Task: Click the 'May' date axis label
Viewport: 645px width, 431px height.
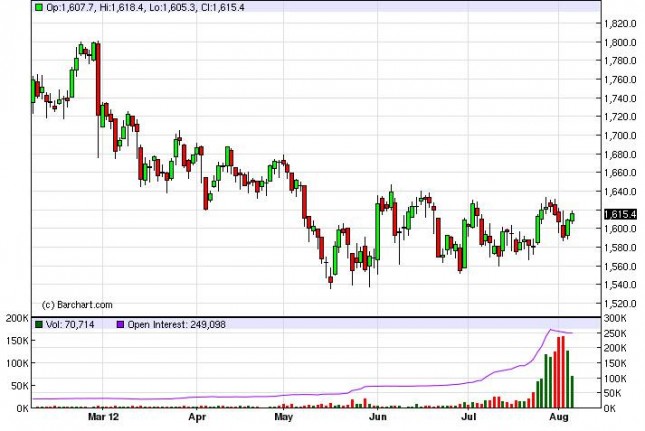Action: 283,417
